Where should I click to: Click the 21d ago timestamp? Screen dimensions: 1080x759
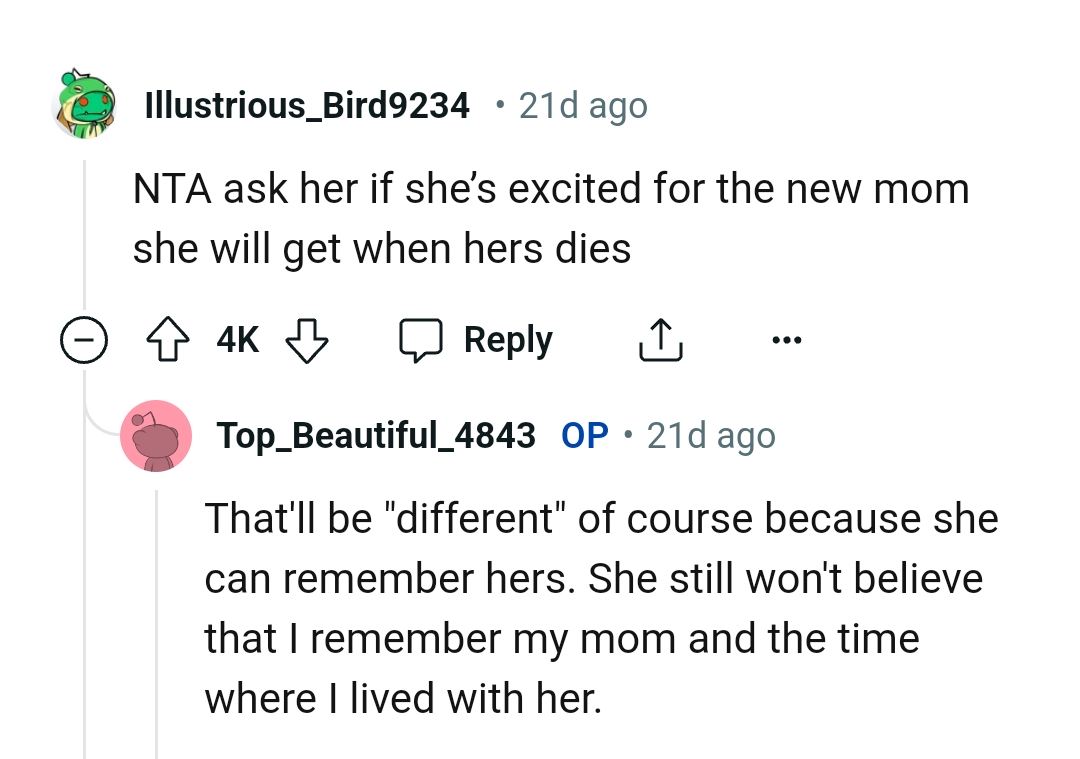pos(583,104)
